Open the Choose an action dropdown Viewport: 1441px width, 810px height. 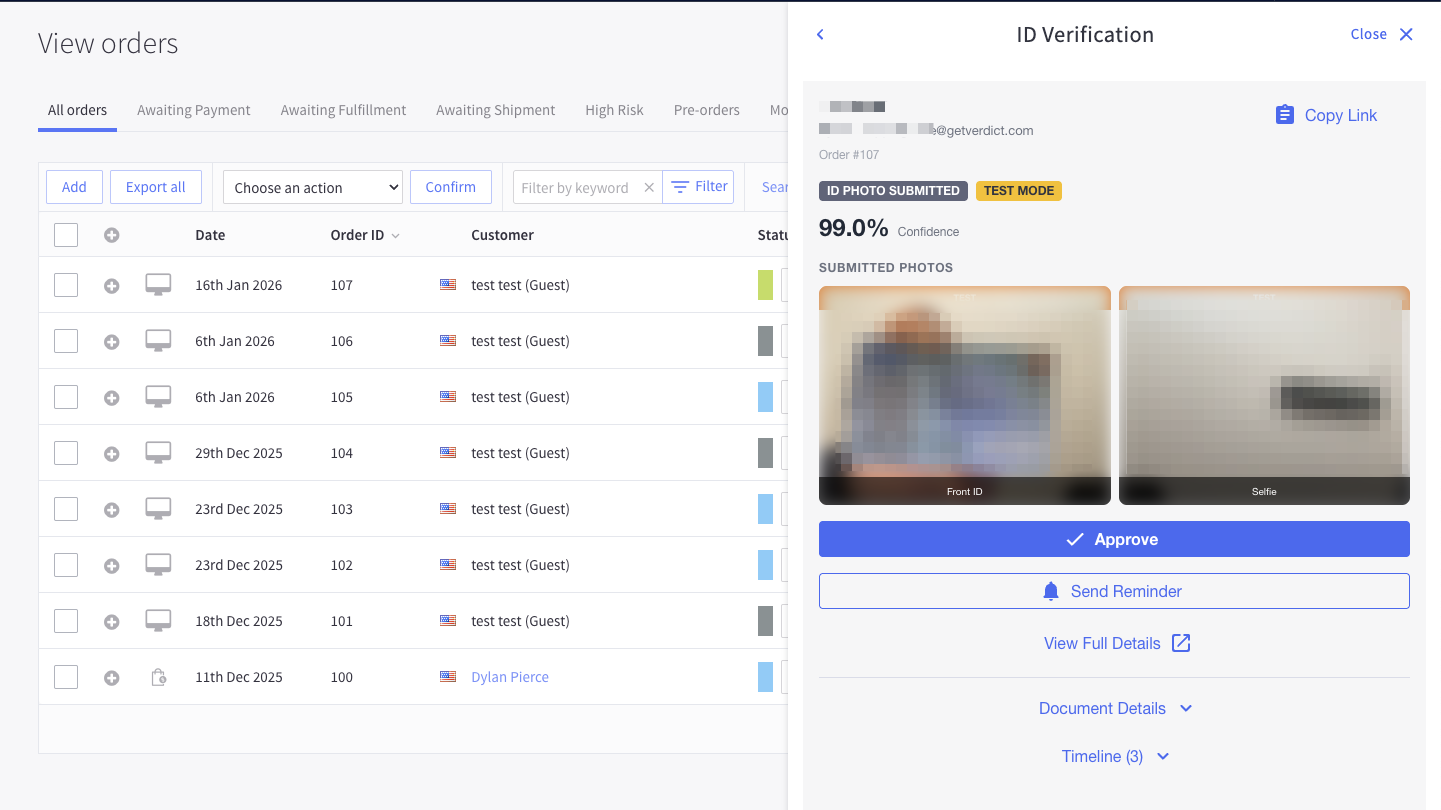click(x=312, y=186)
